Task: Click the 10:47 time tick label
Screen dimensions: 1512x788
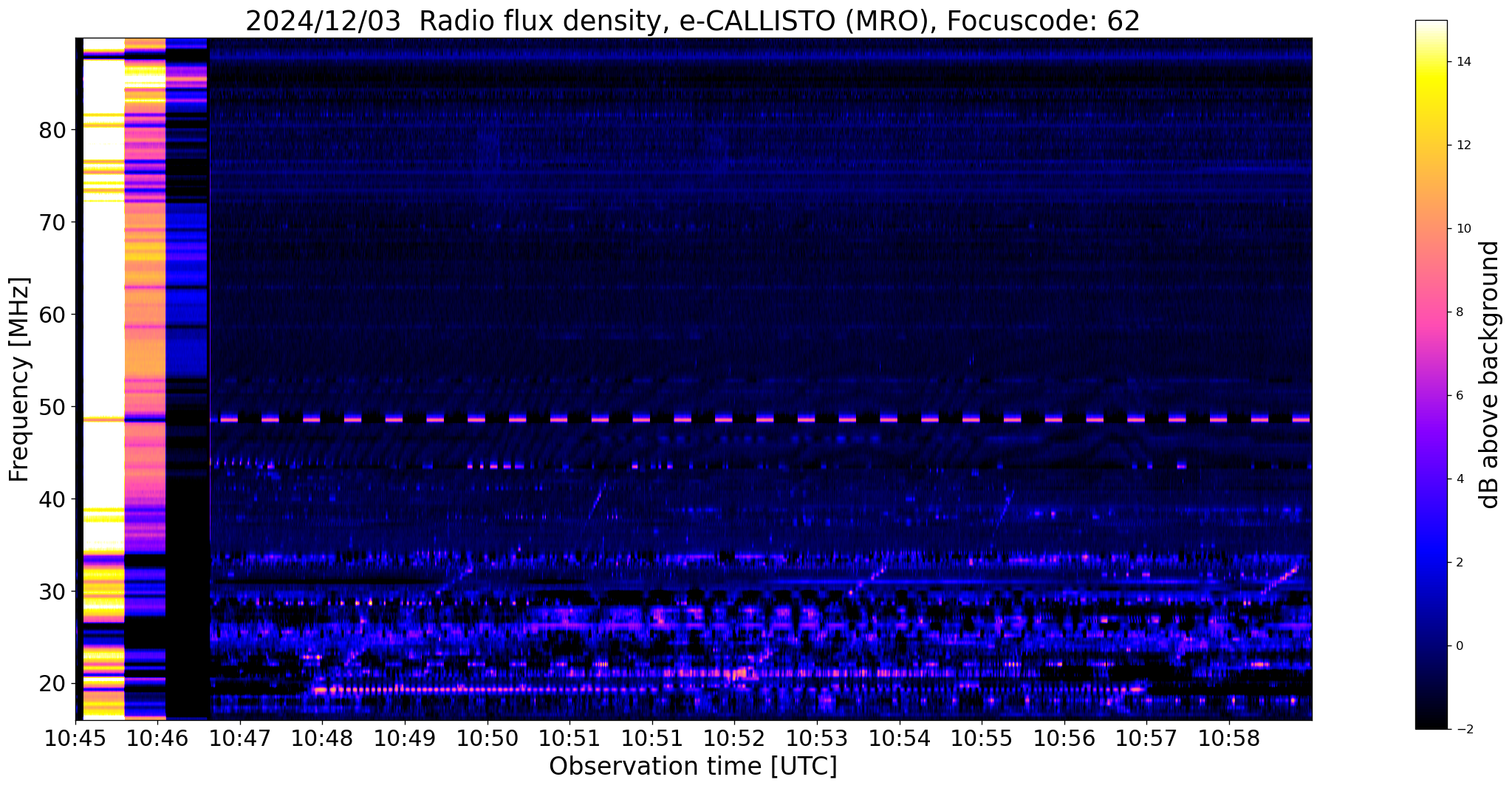Action: [240, 739]
